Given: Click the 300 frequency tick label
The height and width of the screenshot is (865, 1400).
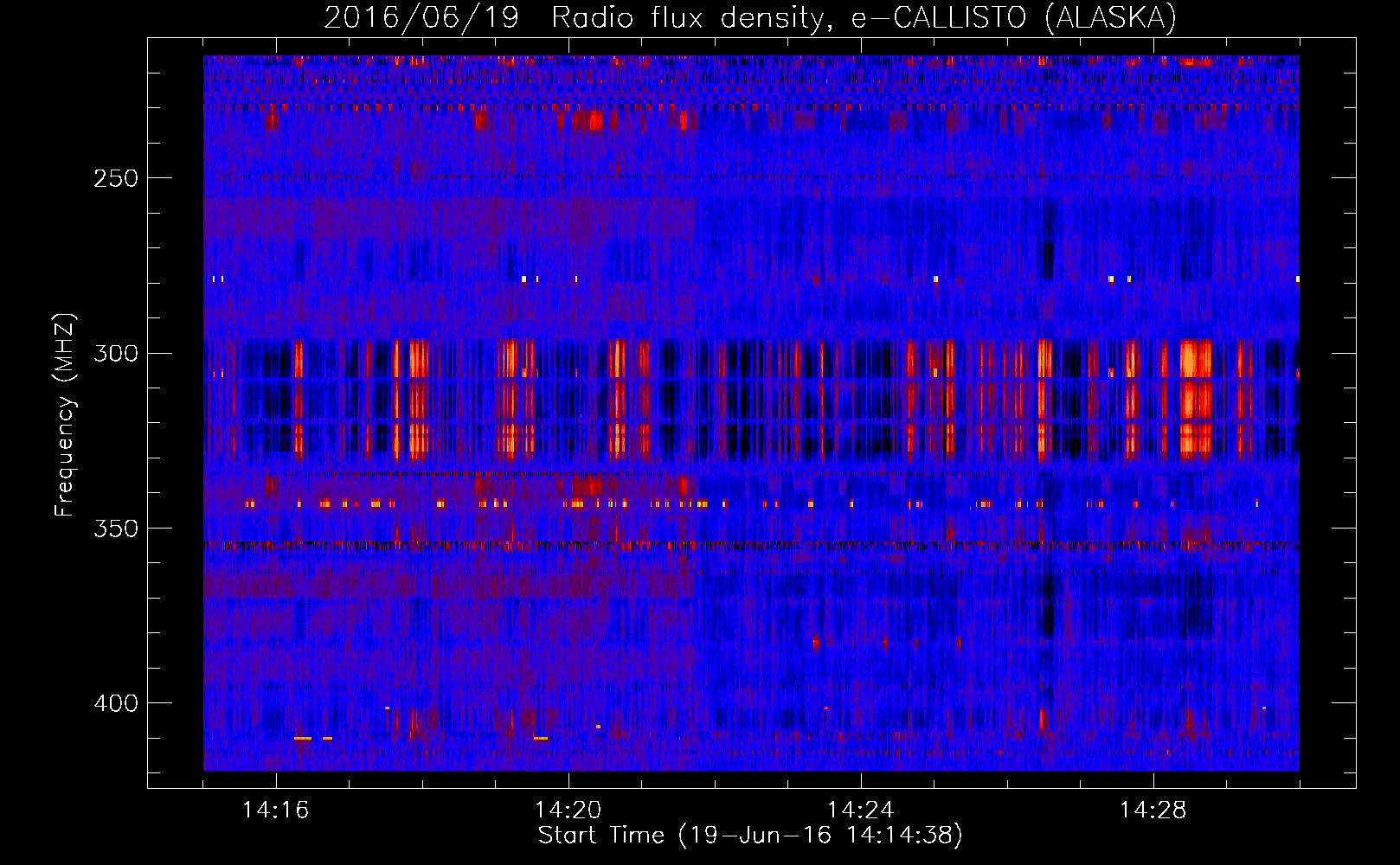Looking at the screenshot, I should (x=115, y=353).
